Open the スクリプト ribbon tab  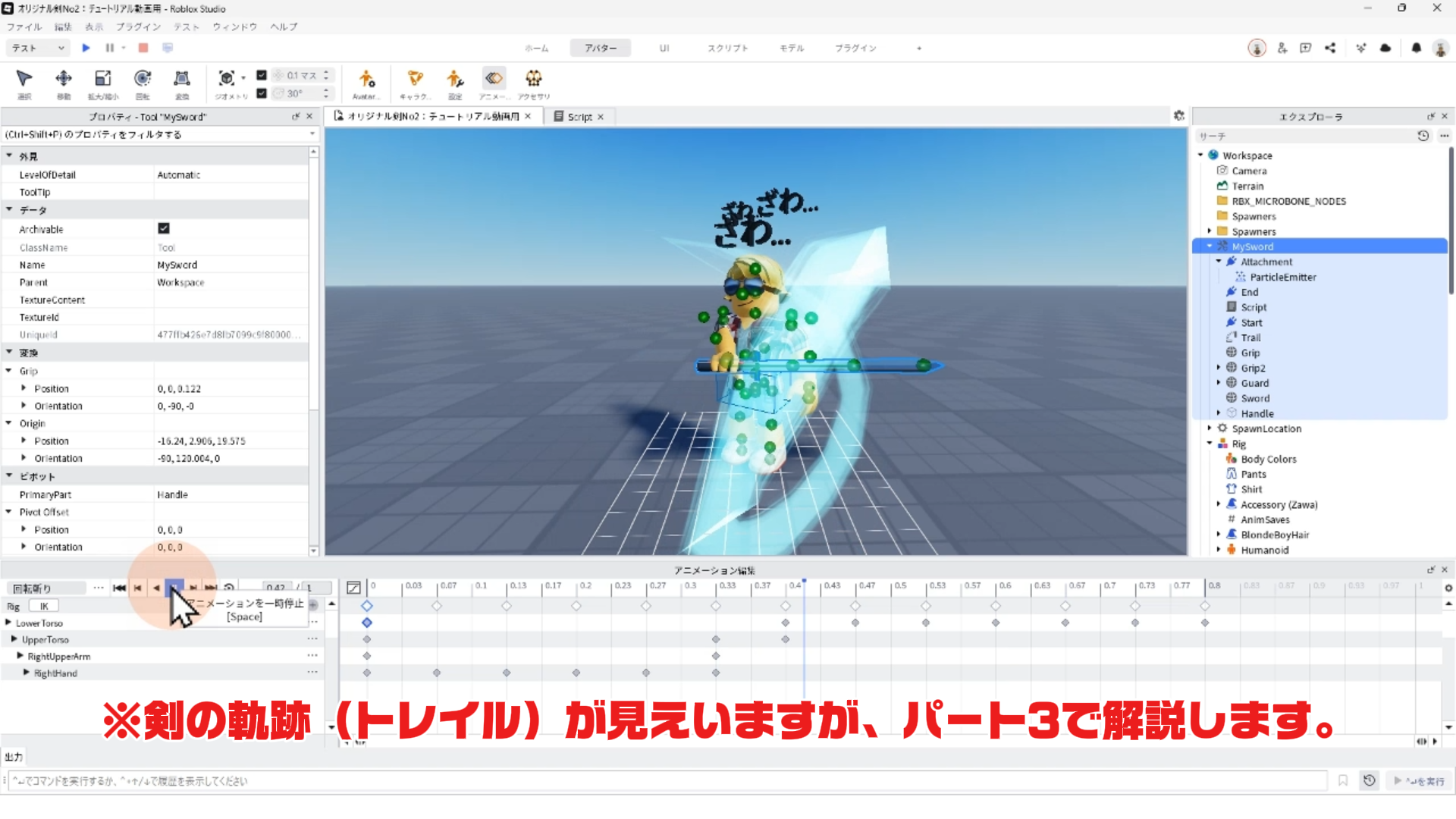727,48
